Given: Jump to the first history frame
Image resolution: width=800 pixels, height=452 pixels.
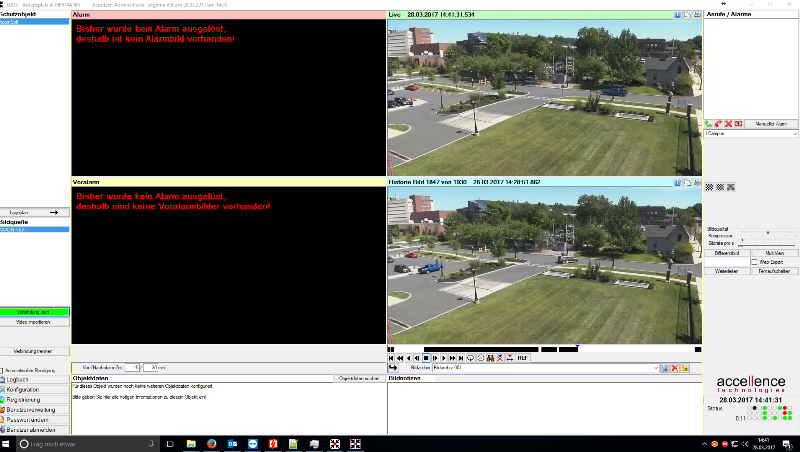Looking at the screenshot, I should (391, 358).
